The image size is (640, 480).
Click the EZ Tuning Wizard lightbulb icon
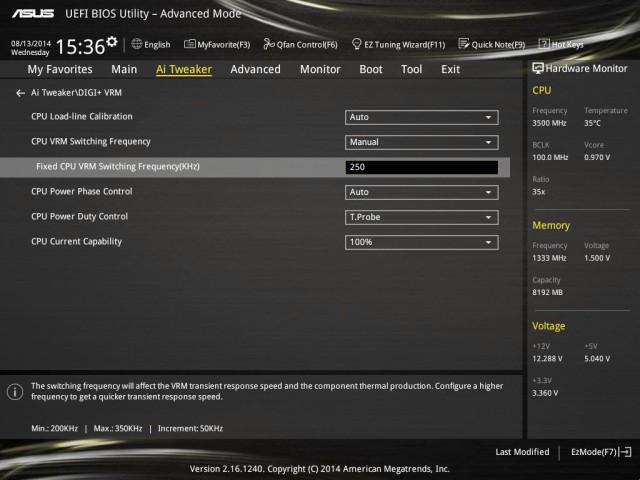[x=356, y=44]
